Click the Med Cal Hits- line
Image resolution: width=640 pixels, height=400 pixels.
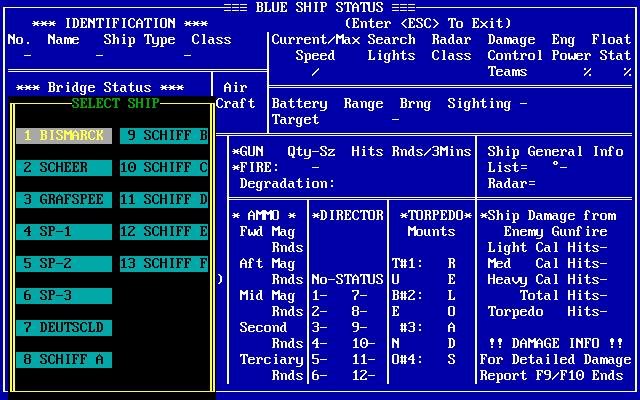pyautogui.click(x=547, y=264)
